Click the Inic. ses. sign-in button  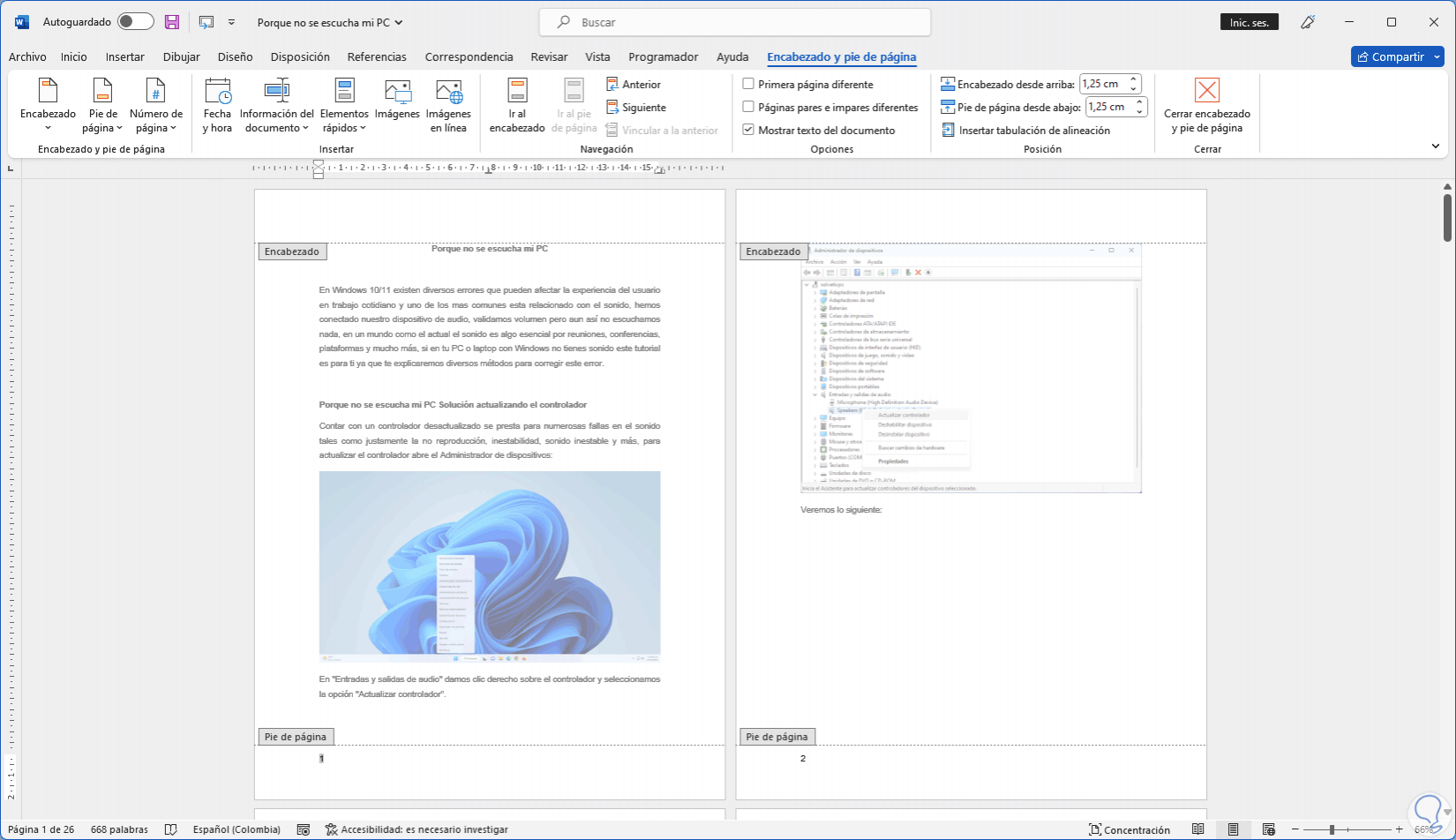[x=1250, y=22]
